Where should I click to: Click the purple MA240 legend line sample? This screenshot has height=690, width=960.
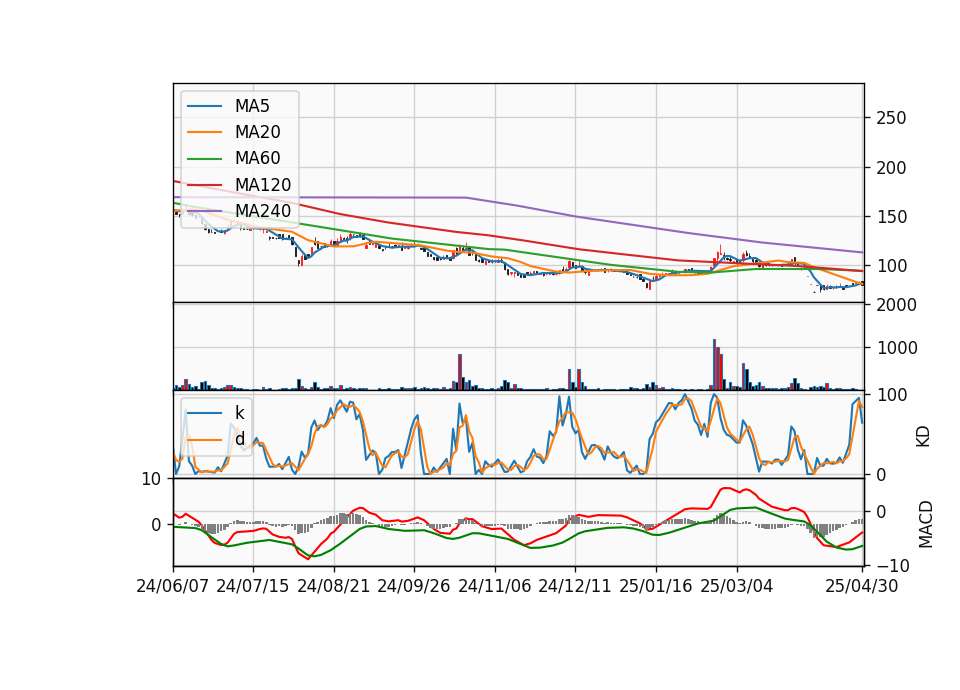coord(204,211)
